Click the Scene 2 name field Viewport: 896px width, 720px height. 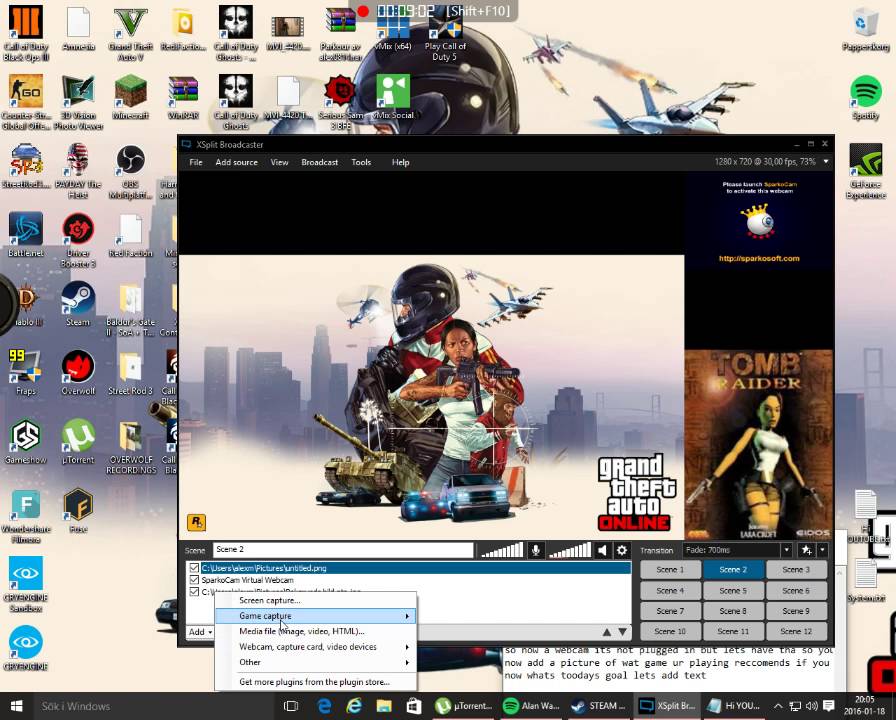click(x=343, y=550)
